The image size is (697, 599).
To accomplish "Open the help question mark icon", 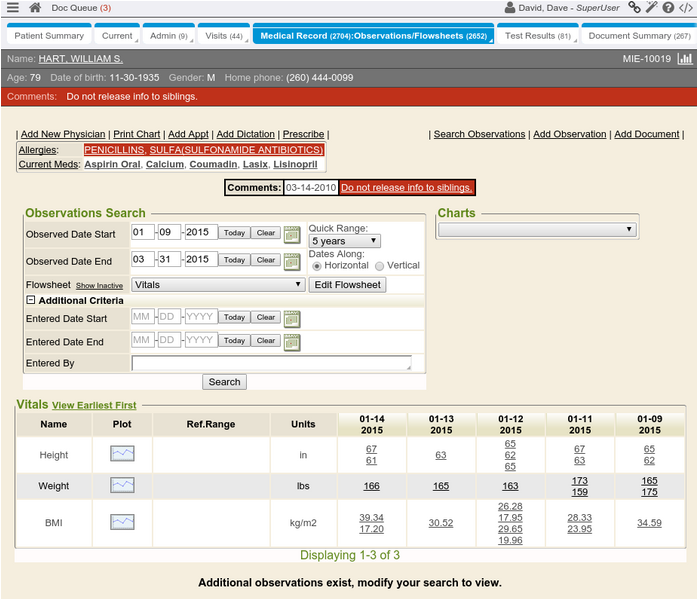I will pyautogui.click(x=667, y=8).
